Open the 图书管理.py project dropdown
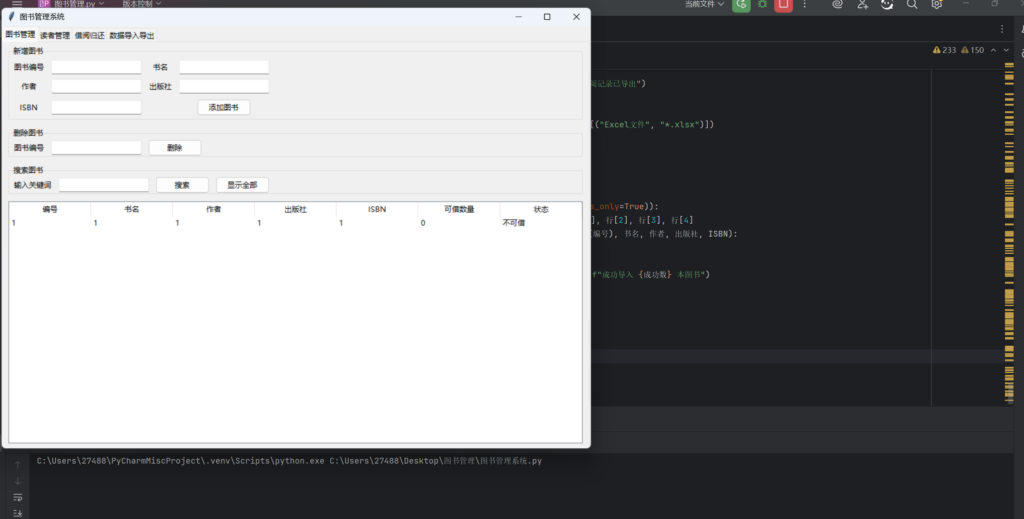The height and width of the screenshot is (519, 1024). click(78, 4)
